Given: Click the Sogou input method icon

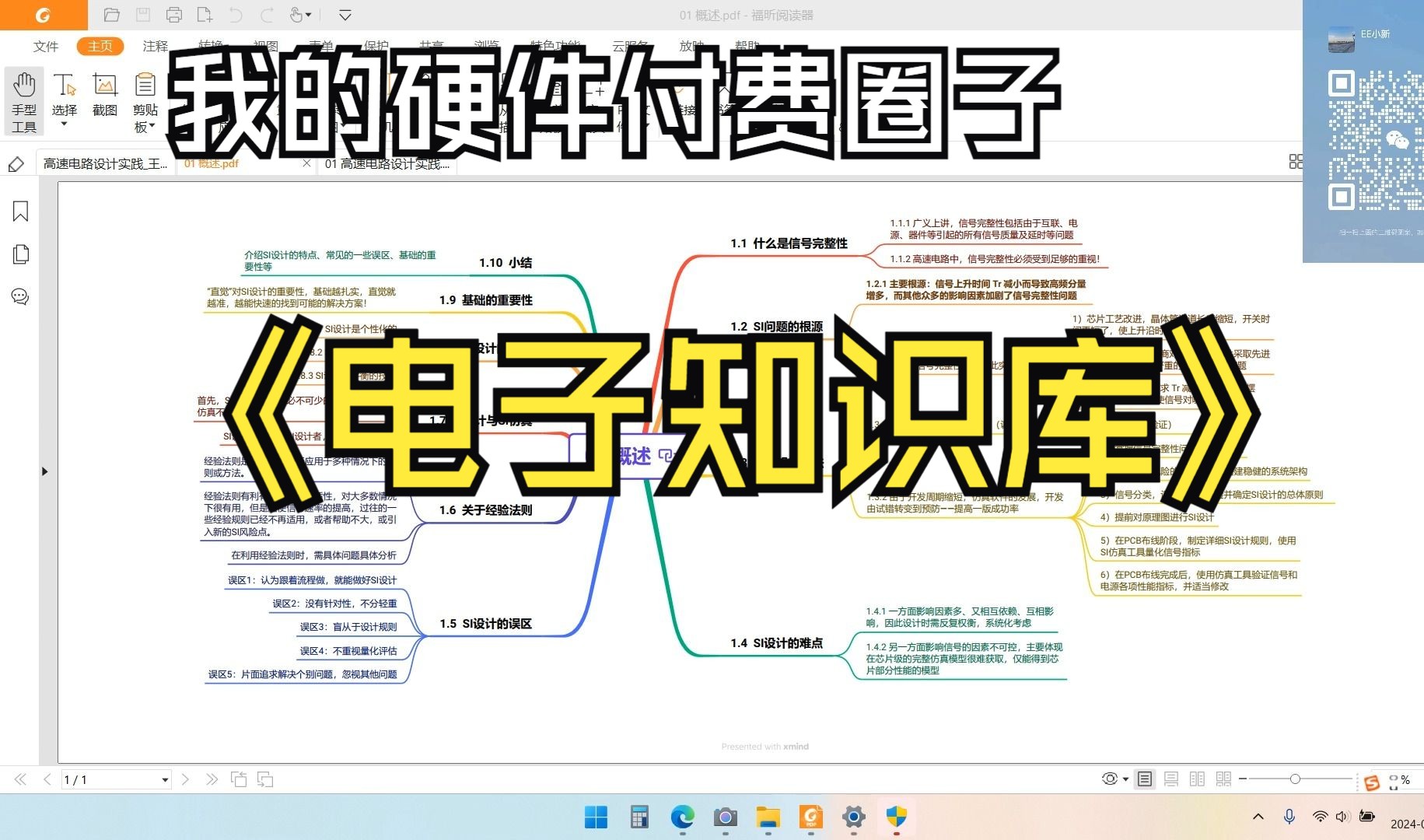Looking at the screenshot, I should [x=1372, y=782].
